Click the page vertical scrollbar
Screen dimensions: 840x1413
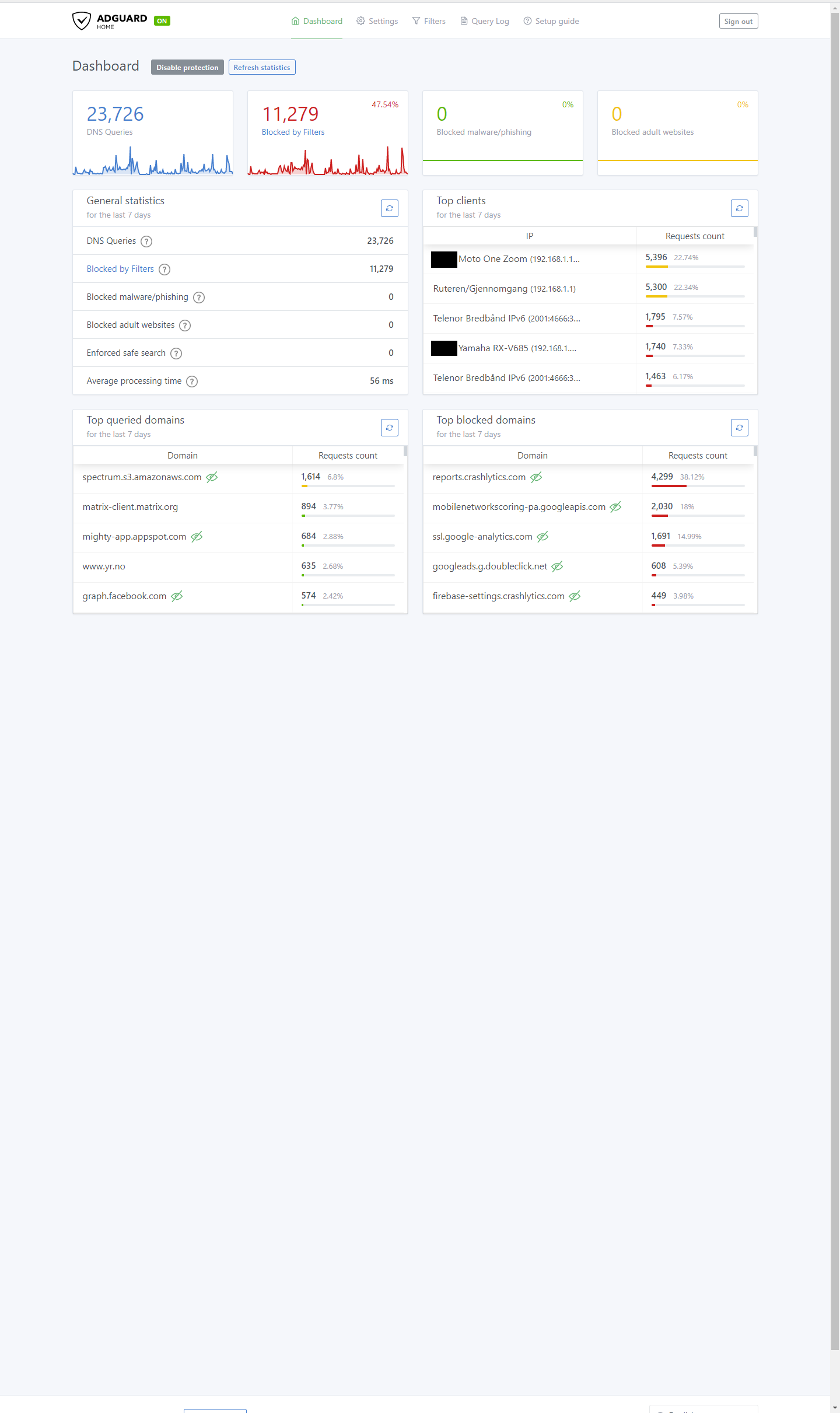835,681
